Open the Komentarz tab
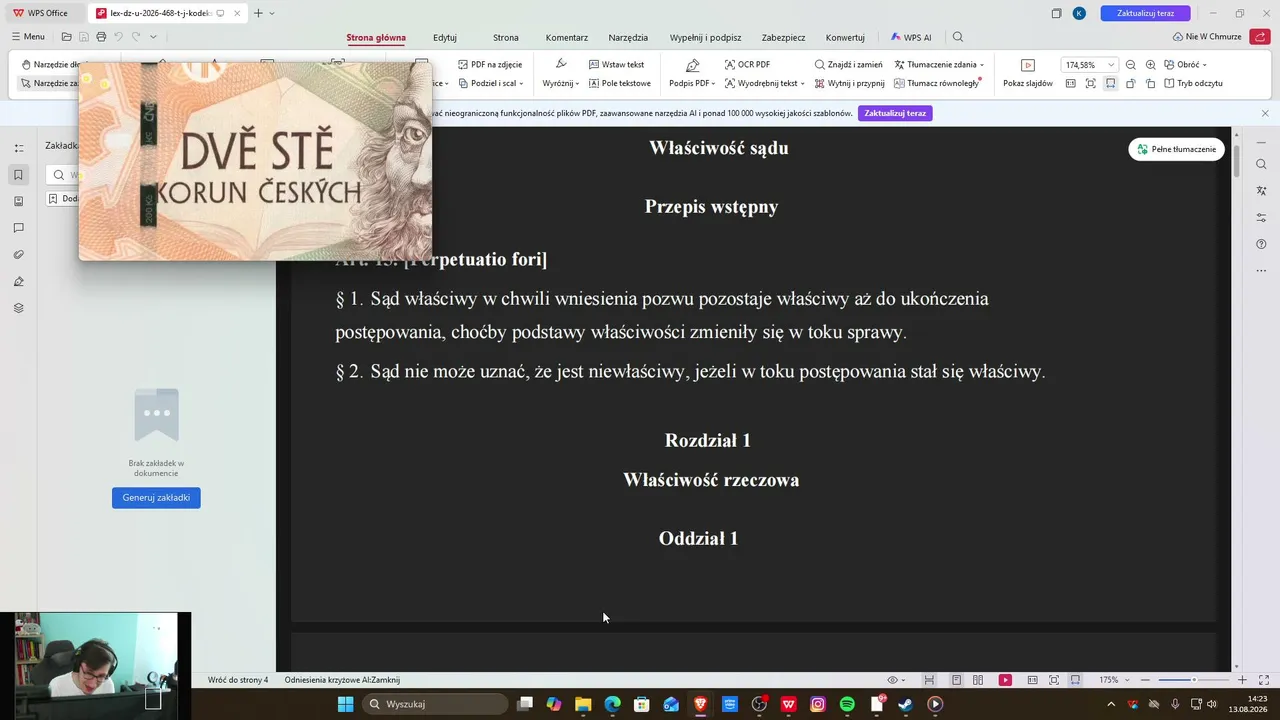 coord(566,37)
